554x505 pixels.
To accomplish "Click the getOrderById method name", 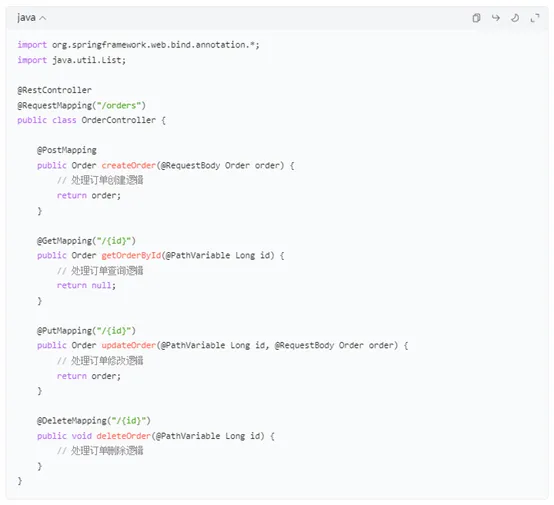I will pyautogui.click(x=131, y=255).
